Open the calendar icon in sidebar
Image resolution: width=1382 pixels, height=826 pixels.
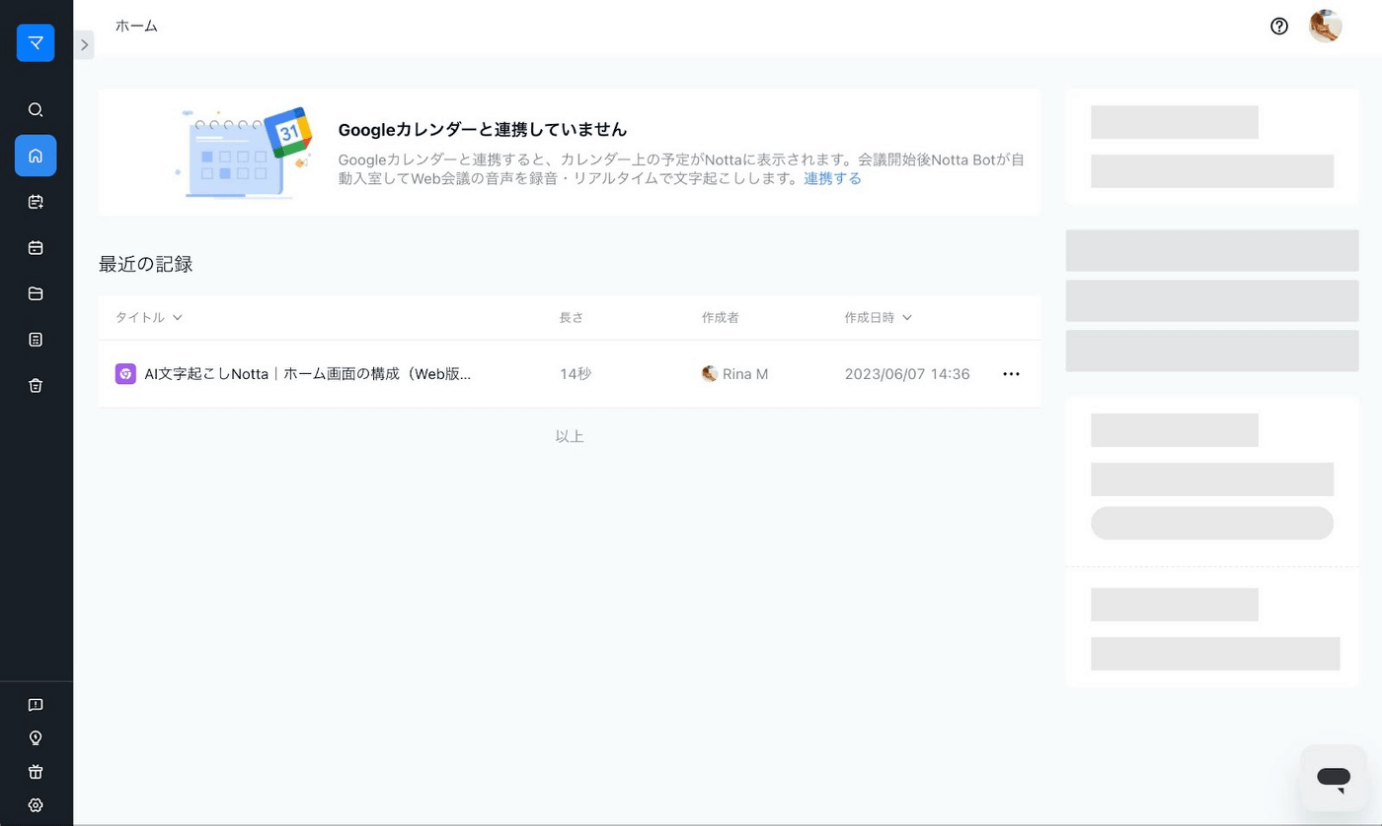[x=35, y=248]
